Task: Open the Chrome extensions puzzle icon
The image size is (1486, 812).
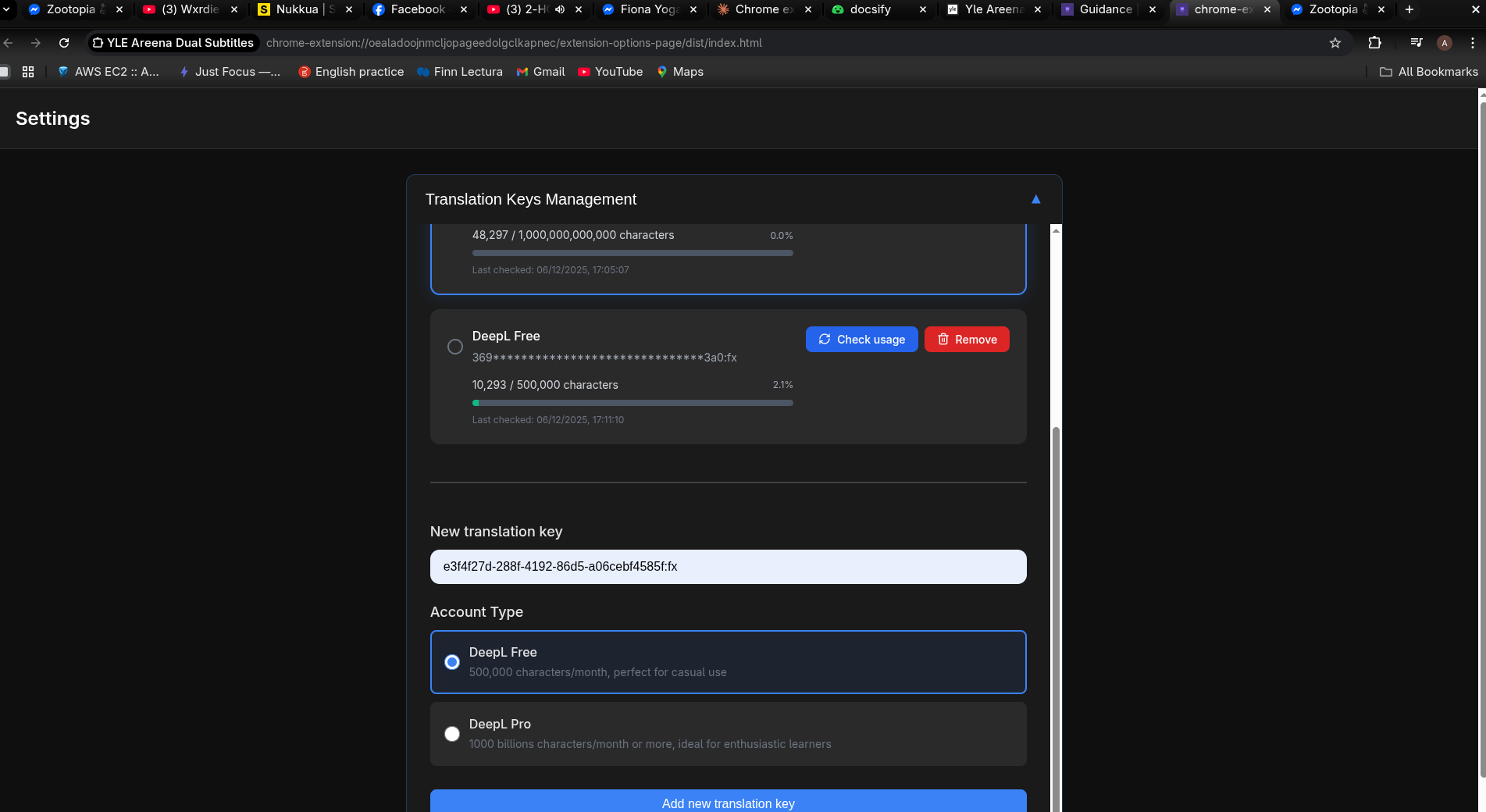Action: [x=1374, y=43]
